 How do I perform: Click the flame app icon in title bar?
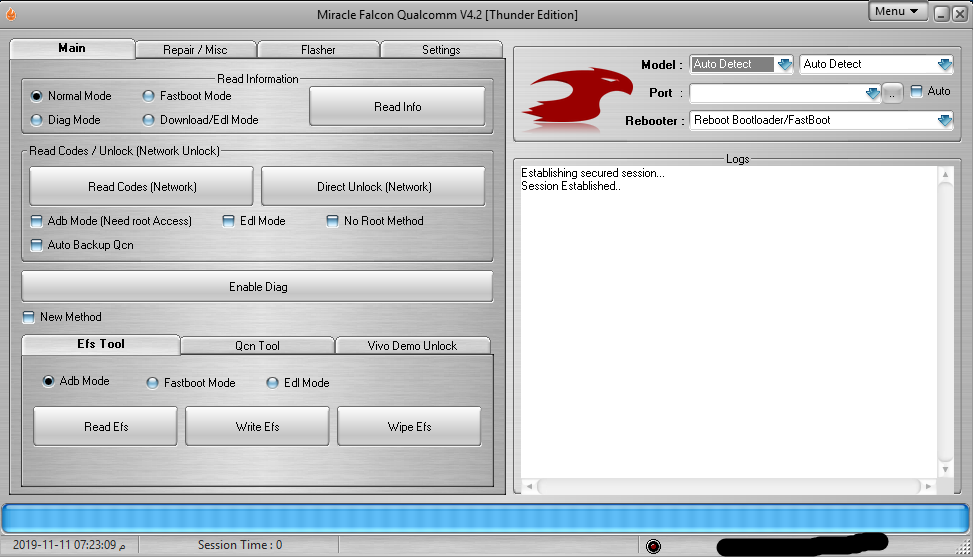pos(10,14)
